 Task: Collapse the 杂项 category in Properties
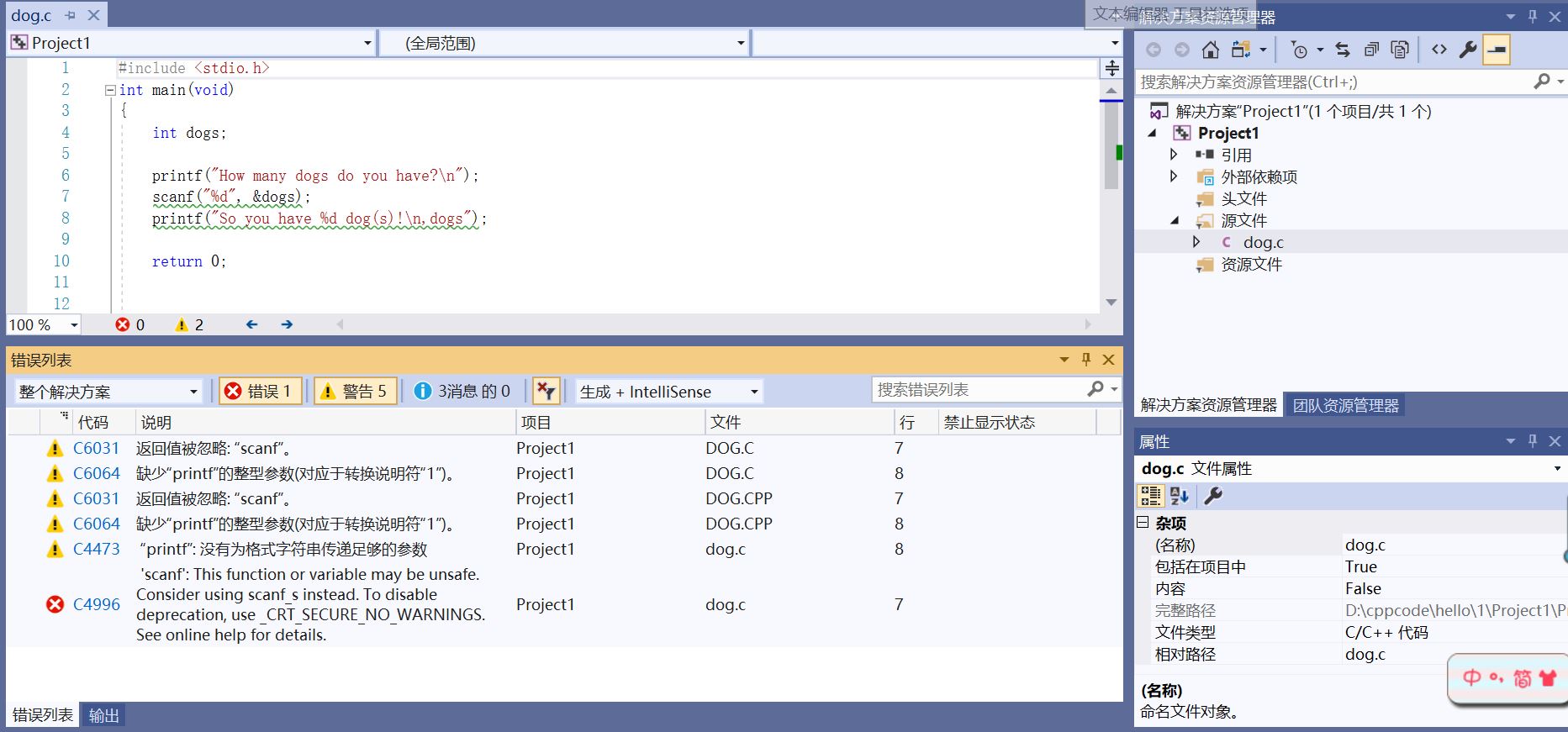(x=1143, y=522)
